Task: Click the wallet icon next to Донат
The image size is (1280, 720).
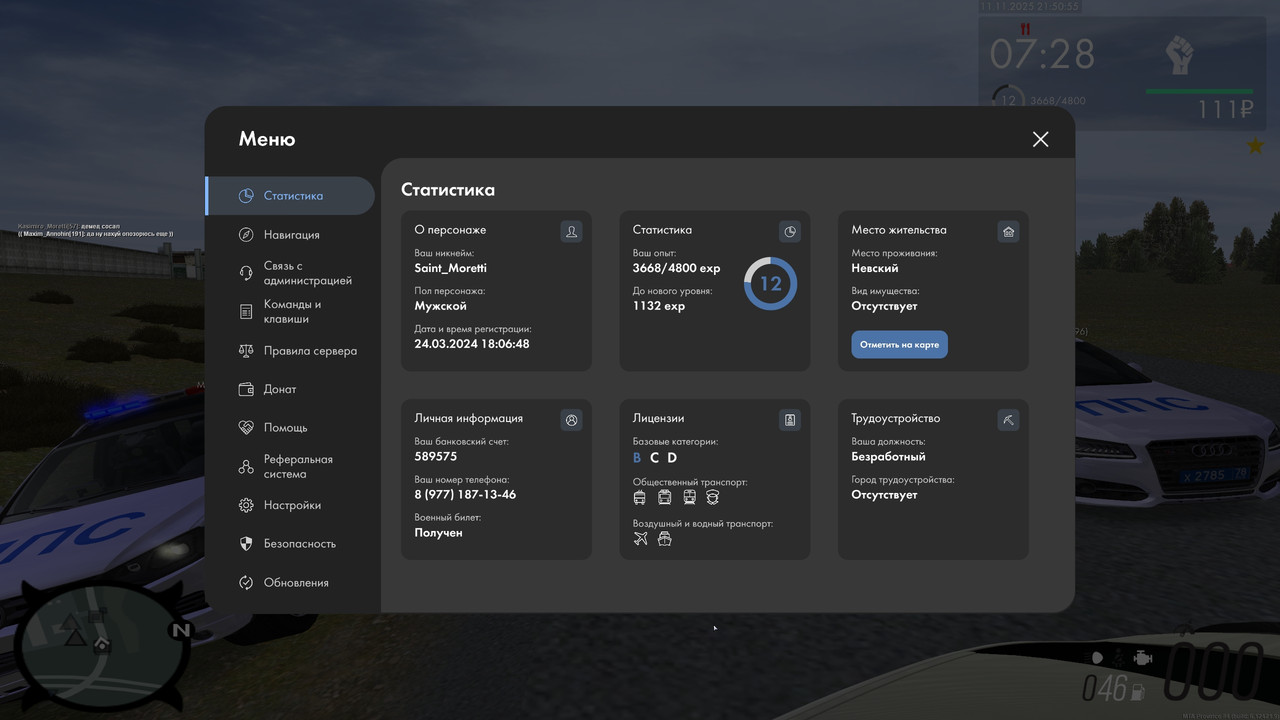Action: tap(246, 389)
